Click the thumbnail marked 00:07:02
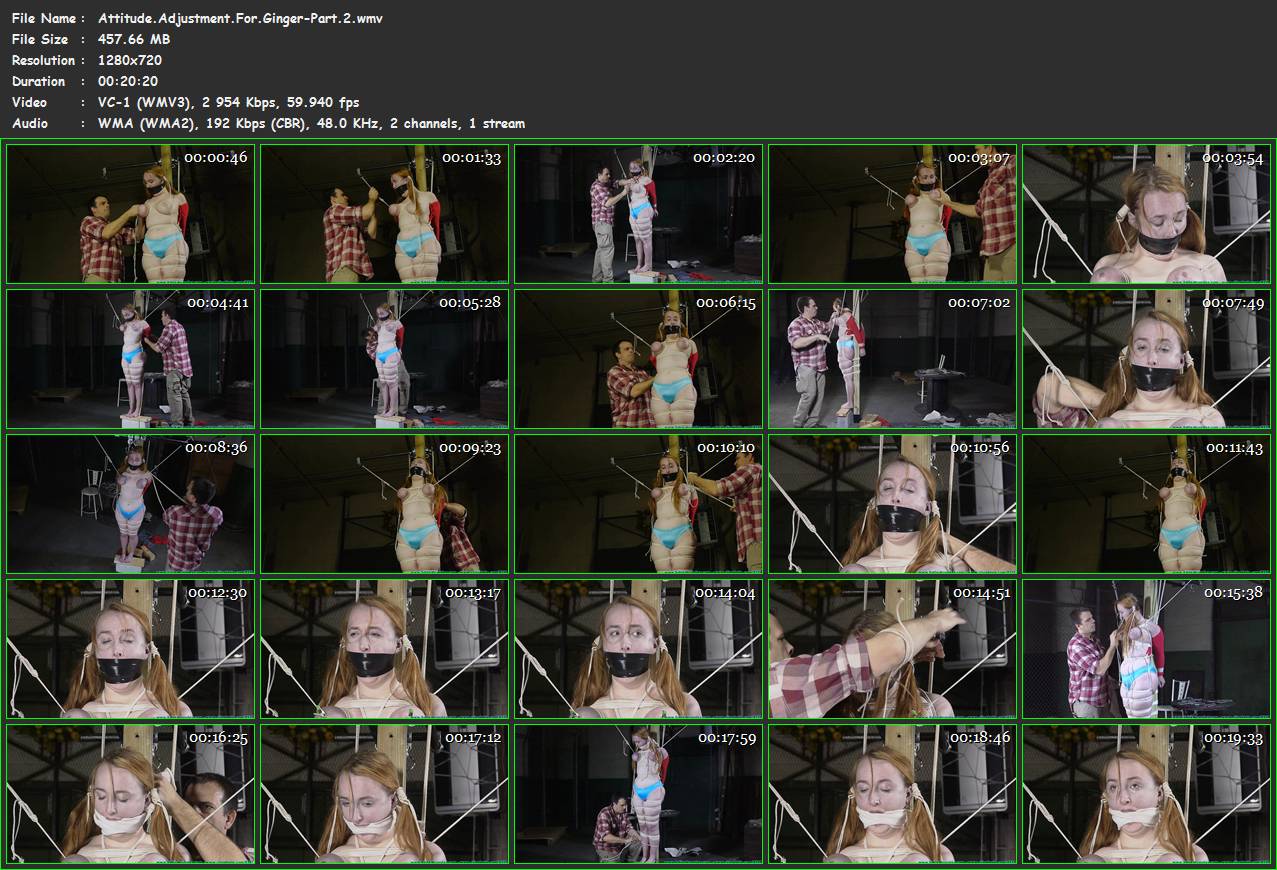 (892, 359)
